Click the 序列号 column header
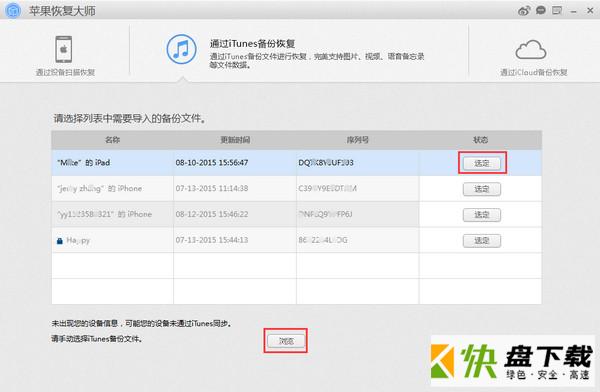The width and height of the screenshot is (600, 392). coord(357,140)
